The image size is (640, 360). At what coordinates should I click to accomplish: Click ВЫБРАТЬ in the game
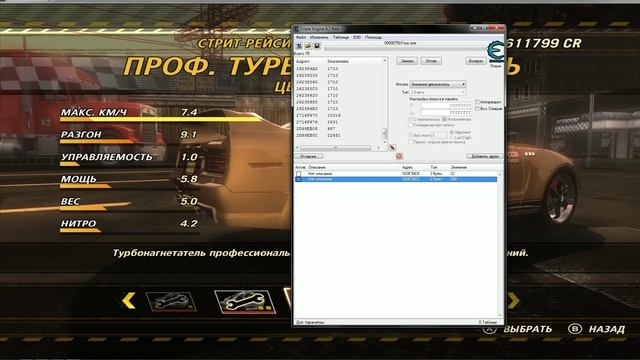click(x=527, y=329)
